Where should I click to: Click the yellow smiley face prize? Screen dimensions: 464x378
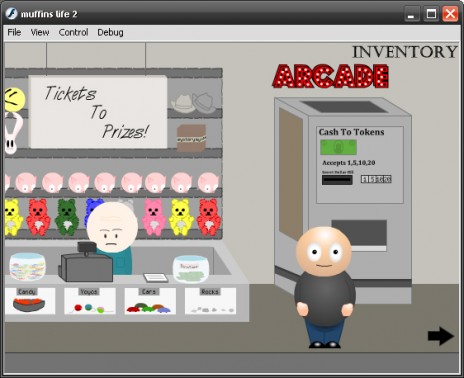[14, 100]
